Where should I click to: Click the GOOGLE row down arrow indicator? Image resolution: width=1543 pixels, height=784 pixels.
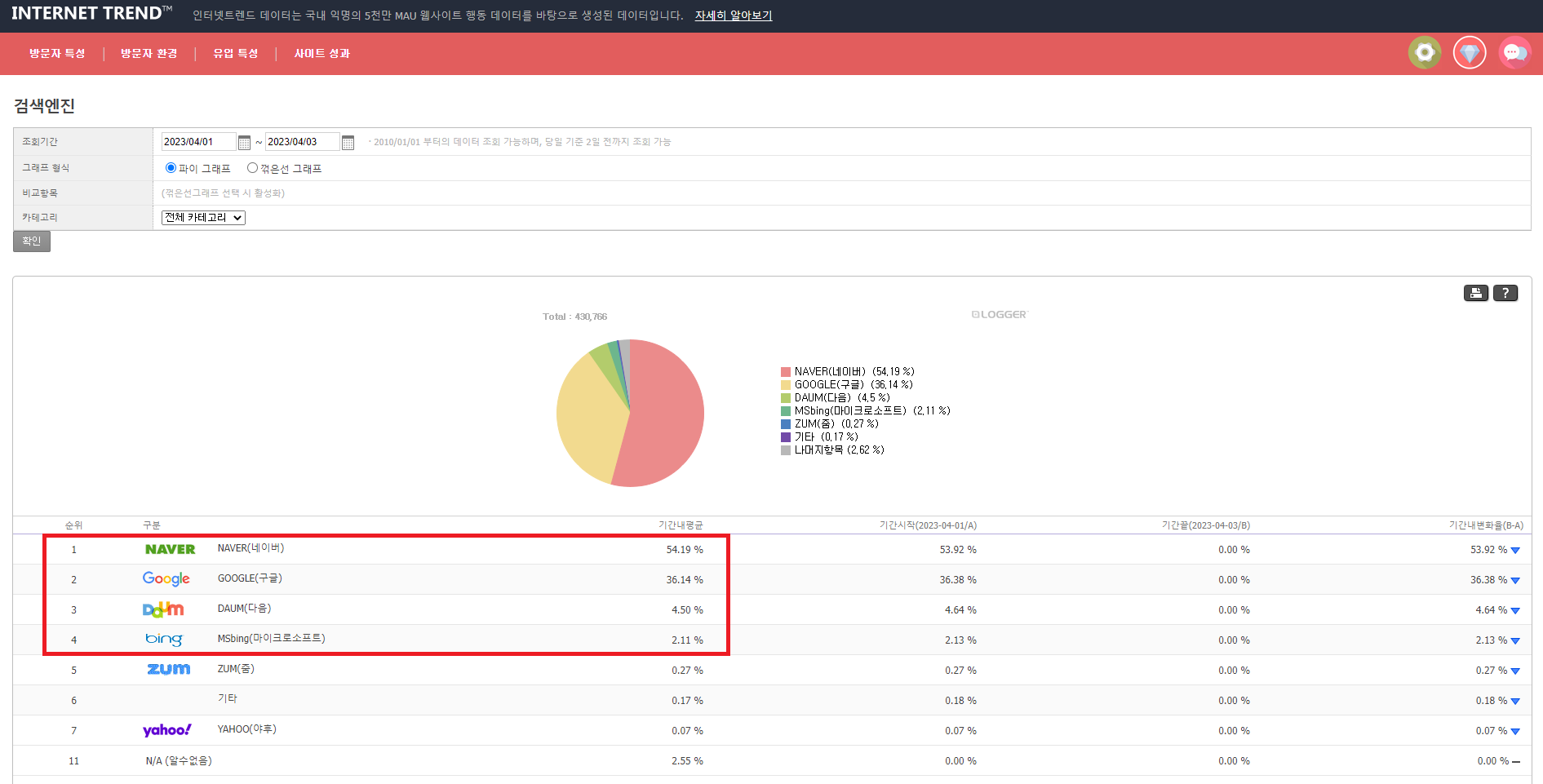[x=1515, y=581]
